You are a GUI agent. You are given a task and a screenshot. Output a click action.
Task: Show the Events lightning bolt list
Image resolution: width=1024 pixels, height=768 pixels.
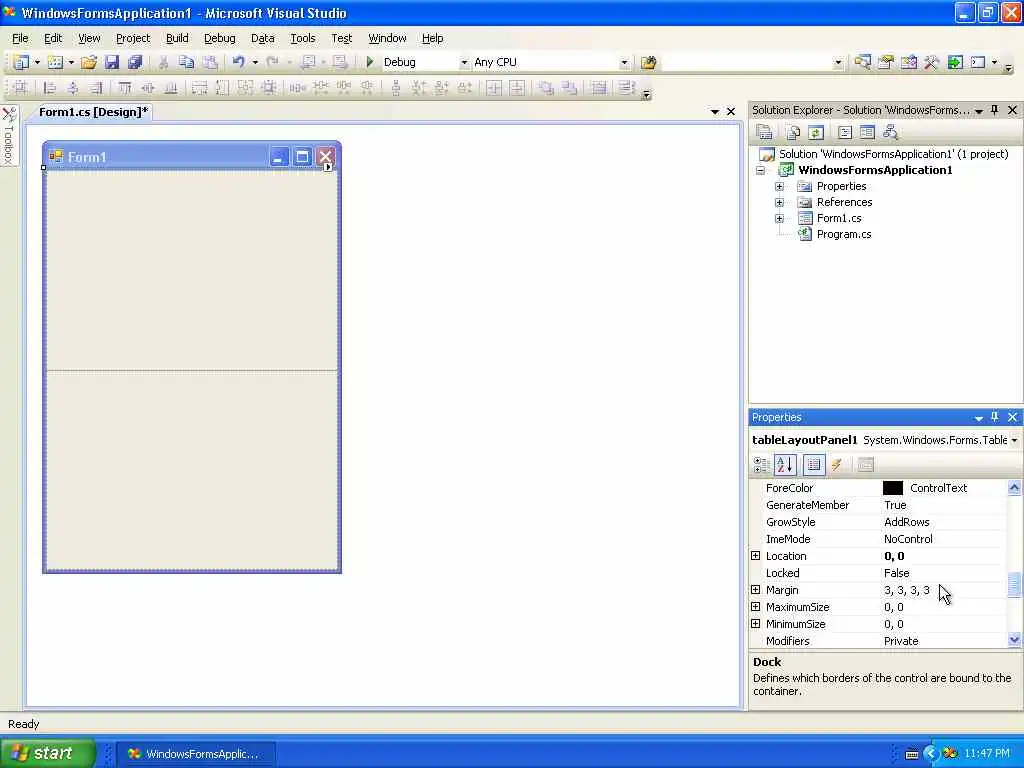coord(837,465)
